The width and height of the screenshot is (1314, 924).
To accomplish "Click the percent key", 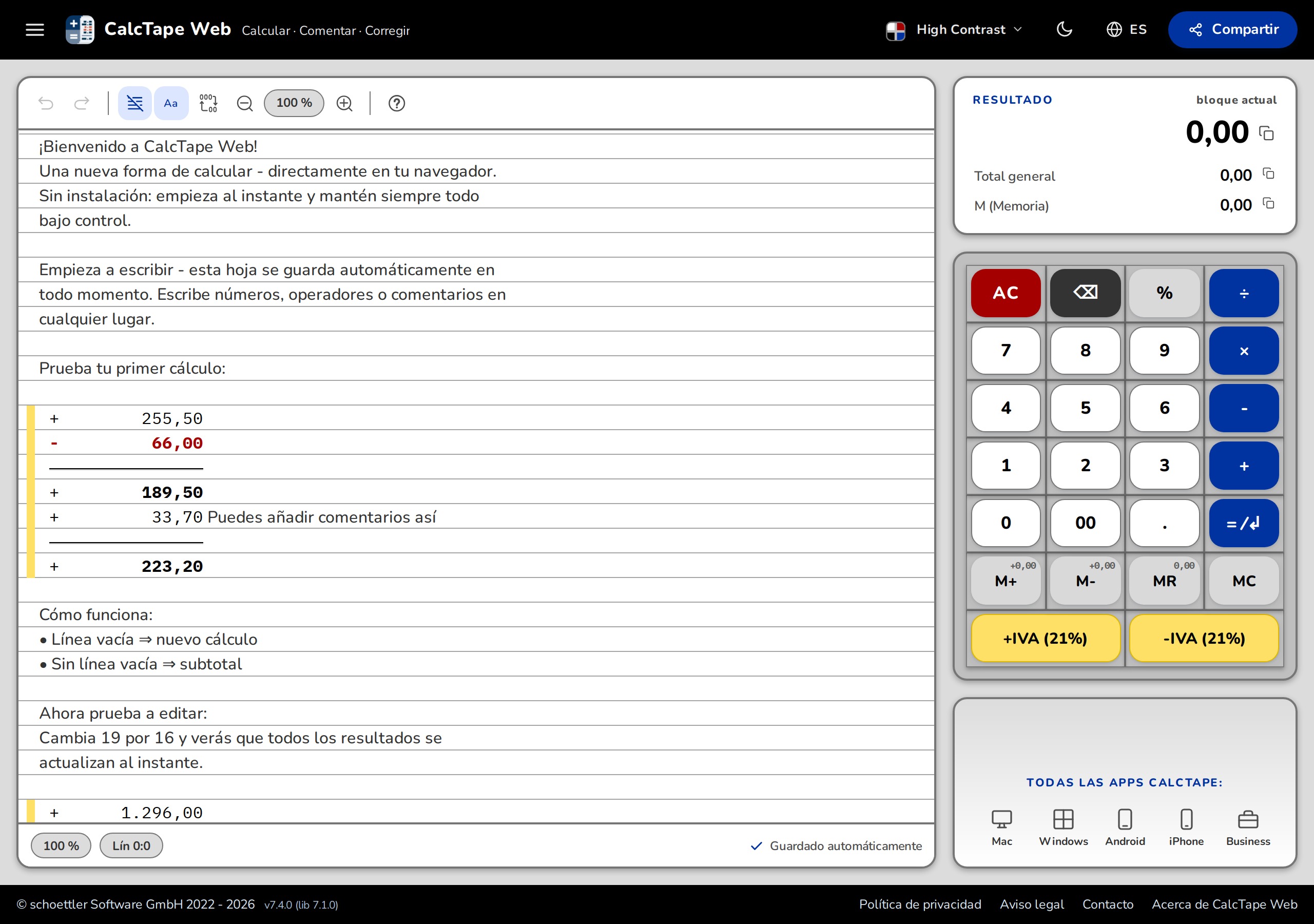I will tap(1164, 293).
